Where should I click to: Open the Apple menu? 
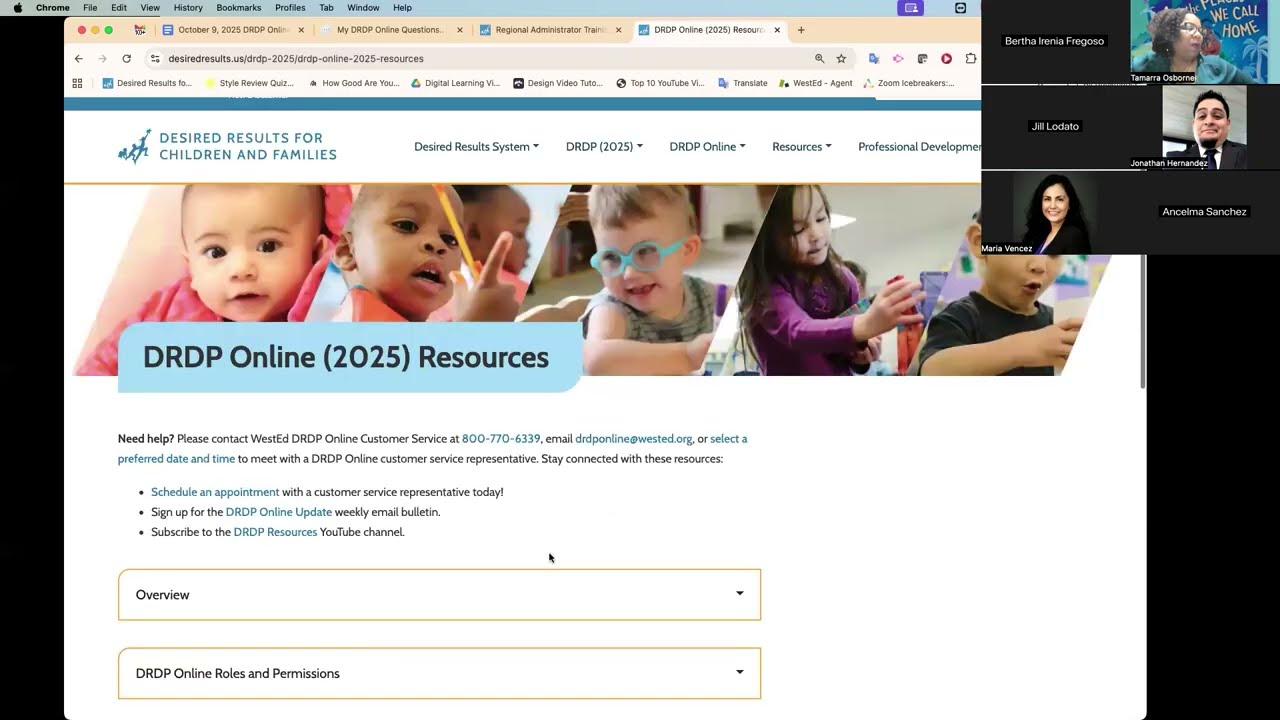point(17,7)
